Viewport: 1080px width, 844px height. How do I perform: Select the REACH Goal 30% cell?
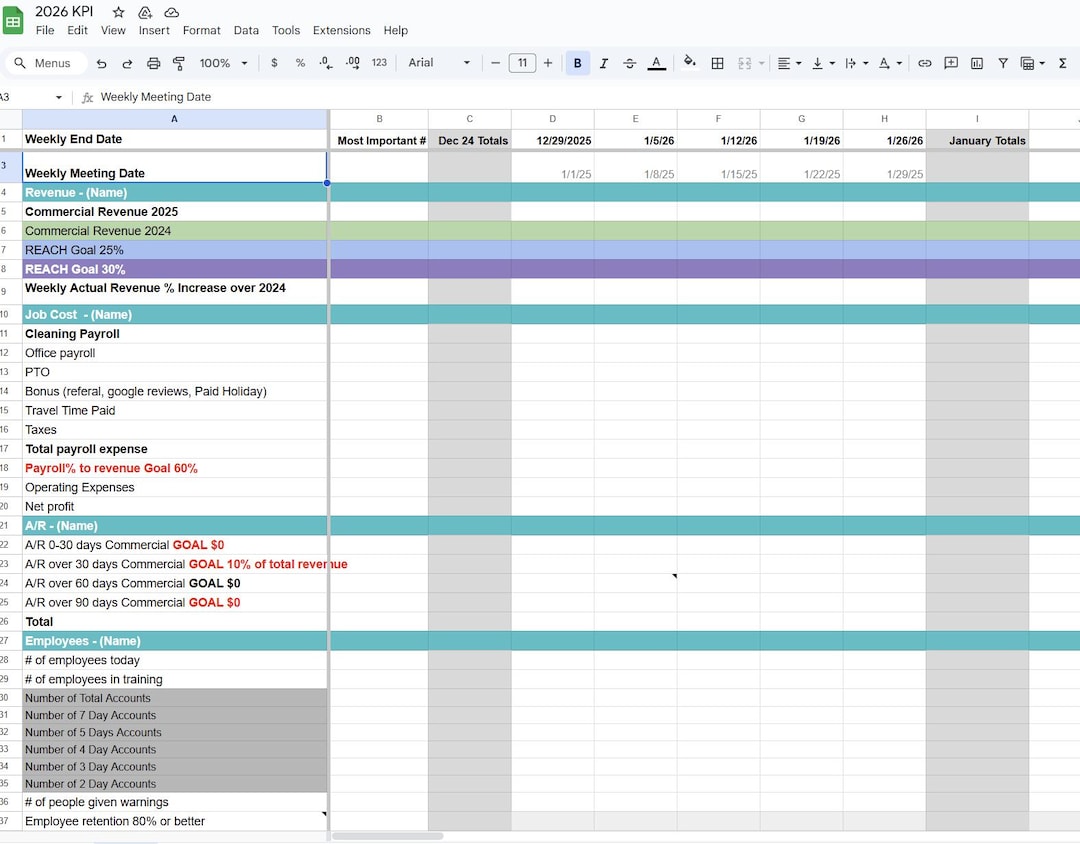click(x=174, y=269)
